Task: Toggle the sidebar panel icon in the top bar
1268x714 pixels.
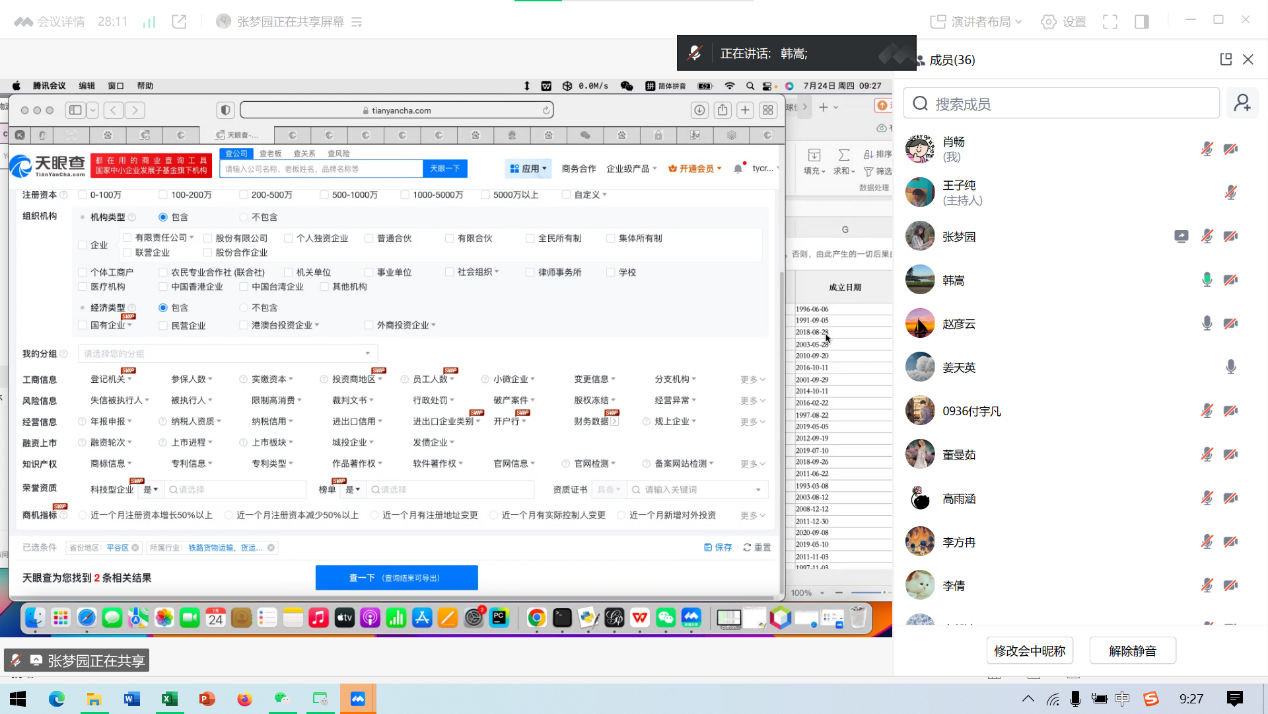Action: [x=1142, y=21]
